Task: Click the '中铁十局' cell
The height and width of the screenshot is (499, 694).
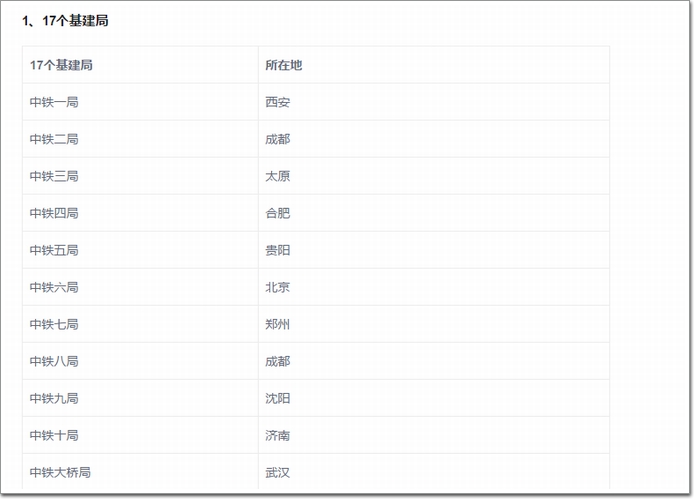Action: click(x=140, y=436)
